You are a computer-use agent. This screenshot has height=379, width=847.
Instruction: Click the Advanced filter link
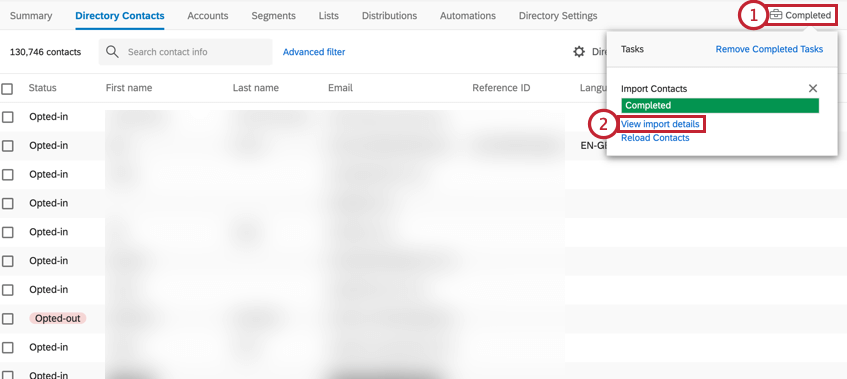(314, 52)
